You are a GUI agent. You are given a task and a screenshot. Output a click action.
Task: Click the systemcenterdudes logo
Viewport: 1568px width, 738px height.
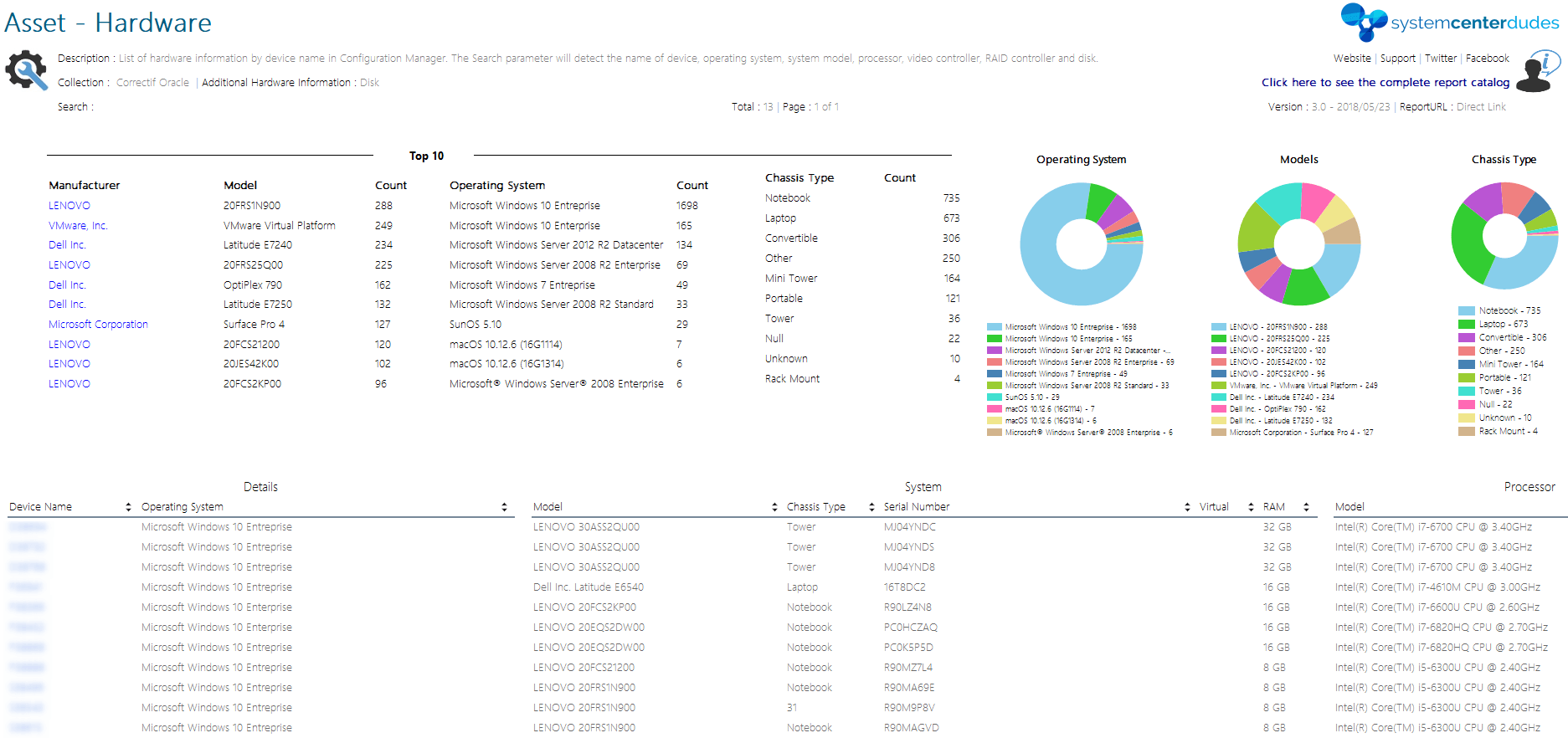(x=1450, y=23)
